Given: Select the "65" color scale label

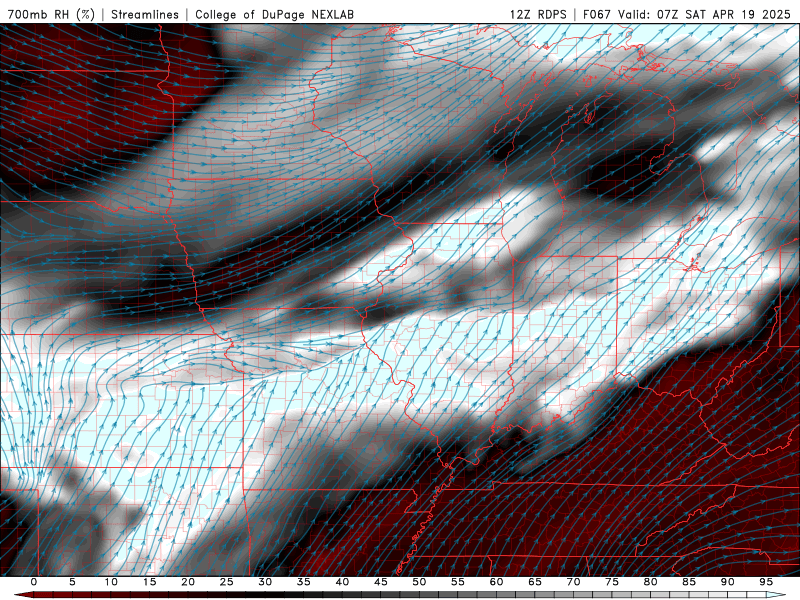Looking at the screenshot, I should click(535, 582).
